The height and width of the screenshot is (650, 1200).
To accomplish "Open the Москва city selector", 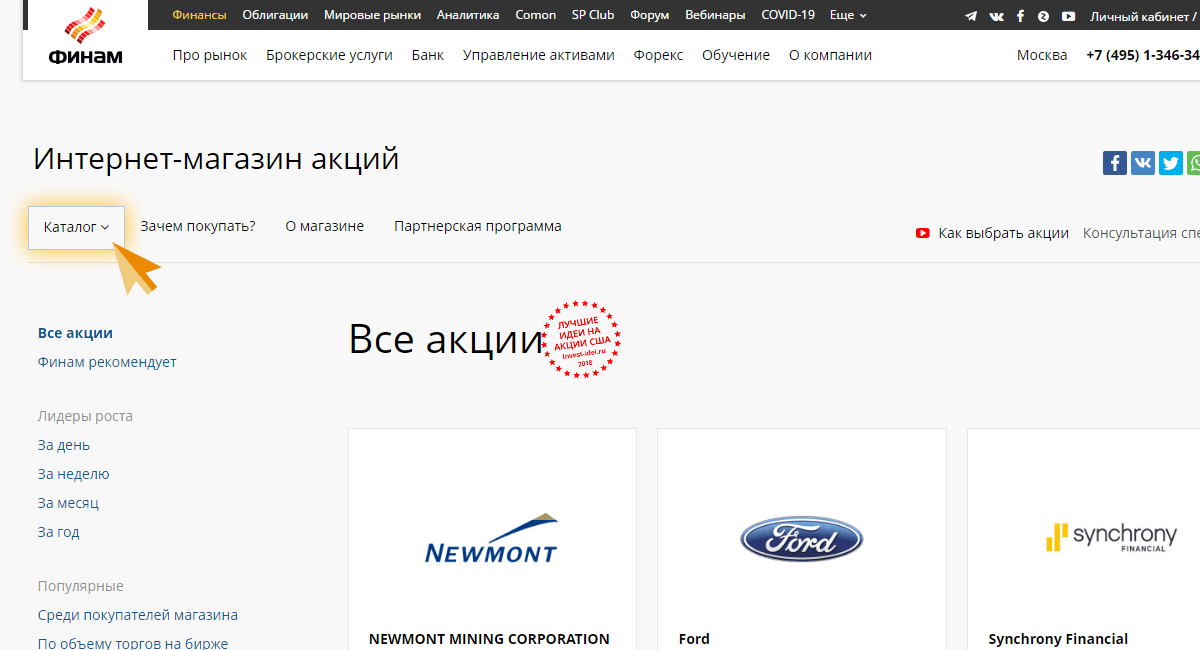I will pos(1042,55).
